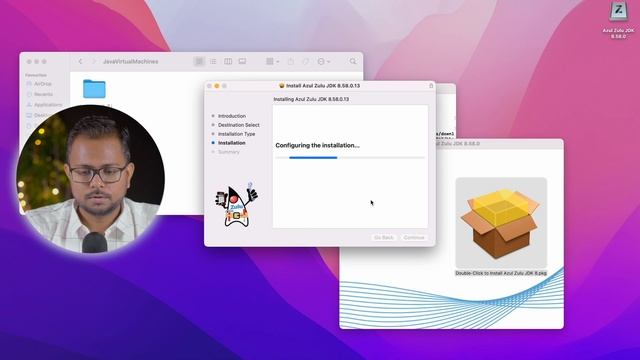Go forward in the Finder window
Viewport: 640px width, 360px height.
(94, 61)
